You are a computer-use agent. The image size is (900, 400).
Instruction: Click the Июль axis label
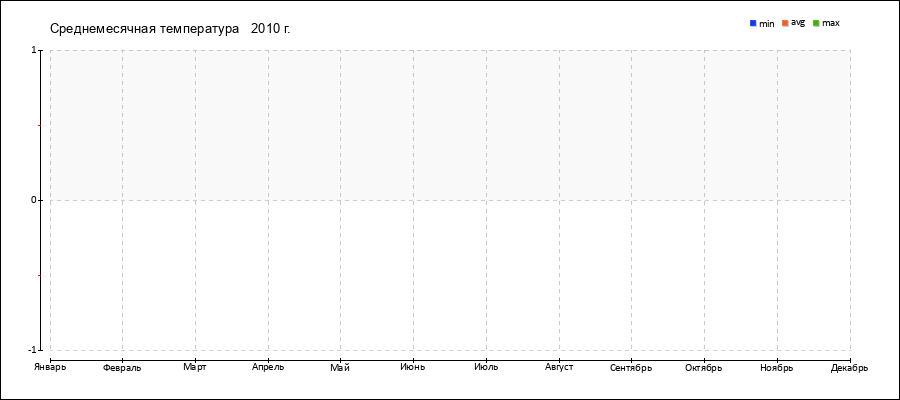click(x=486, y=367)
